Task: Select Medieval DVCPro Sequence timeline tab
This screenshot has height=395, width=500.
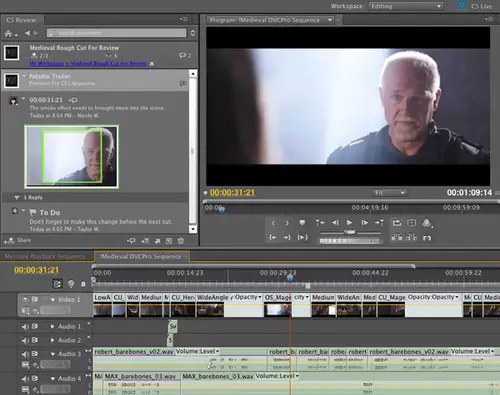Action: [x=141, y=256]
